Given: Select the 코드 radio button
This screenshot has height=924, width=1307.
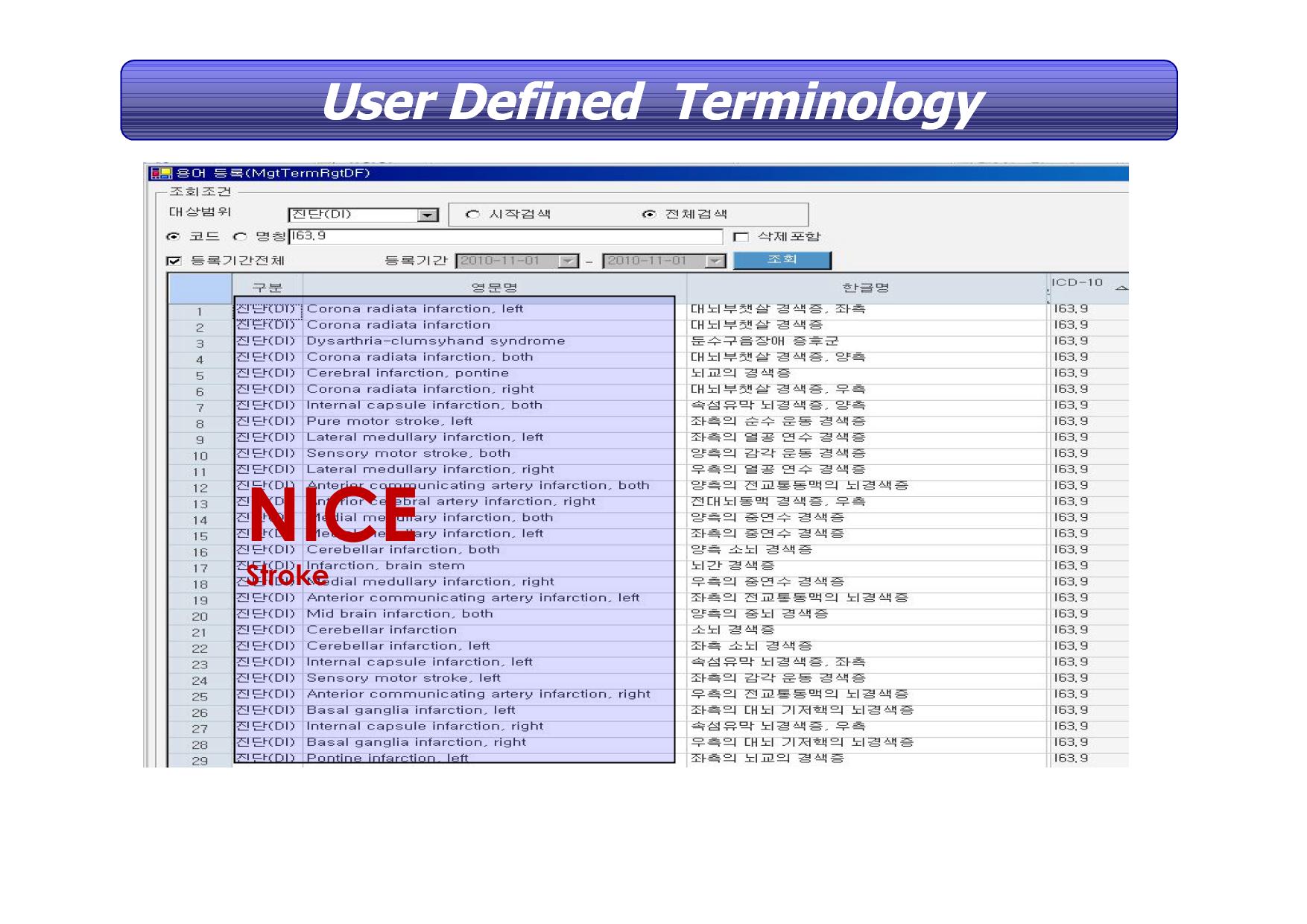Looking at the screenshot, I should pyautogui.click(x=173, y=237).
